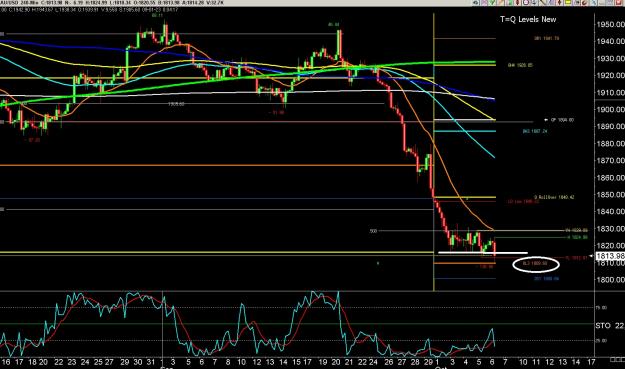Click the 1900.00 price axis label
Screen dimensions: 625x369
coord(610,110)
